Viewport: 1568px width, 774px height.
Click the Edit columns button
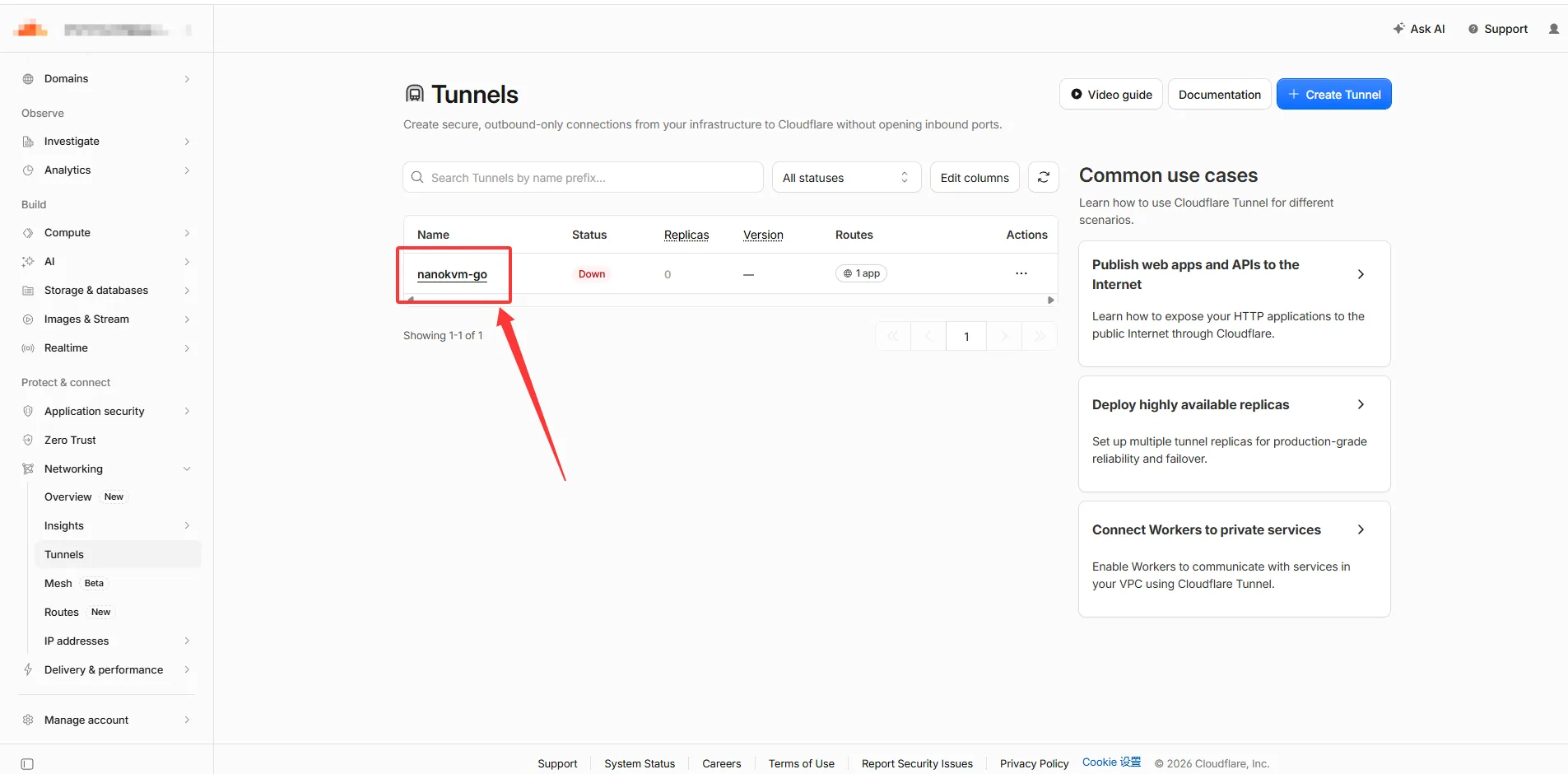(x=975, y=177)
